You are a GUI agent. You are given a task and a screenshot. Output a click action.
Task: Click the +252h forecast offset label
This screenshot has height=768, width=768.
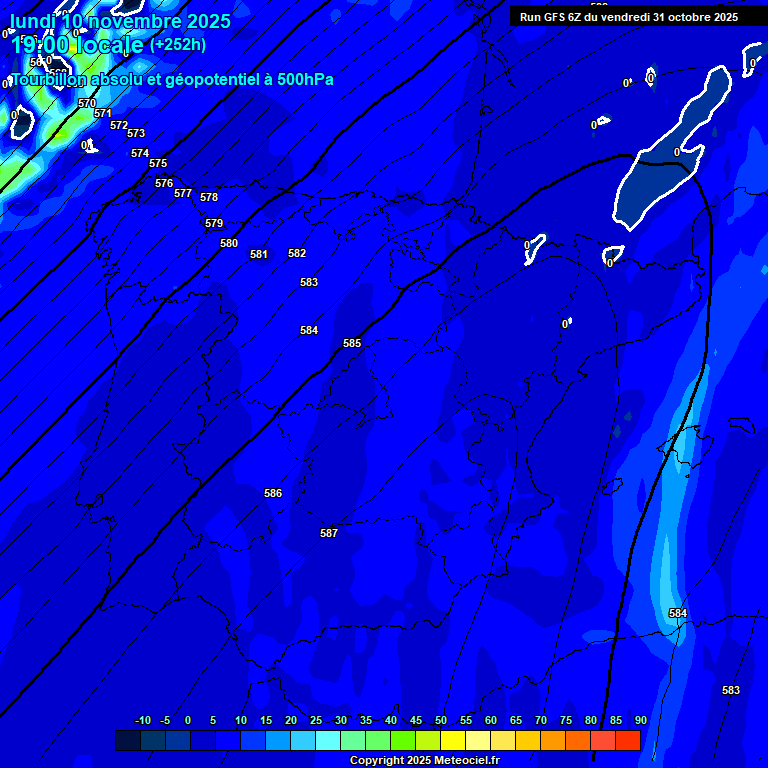point(178,45)
